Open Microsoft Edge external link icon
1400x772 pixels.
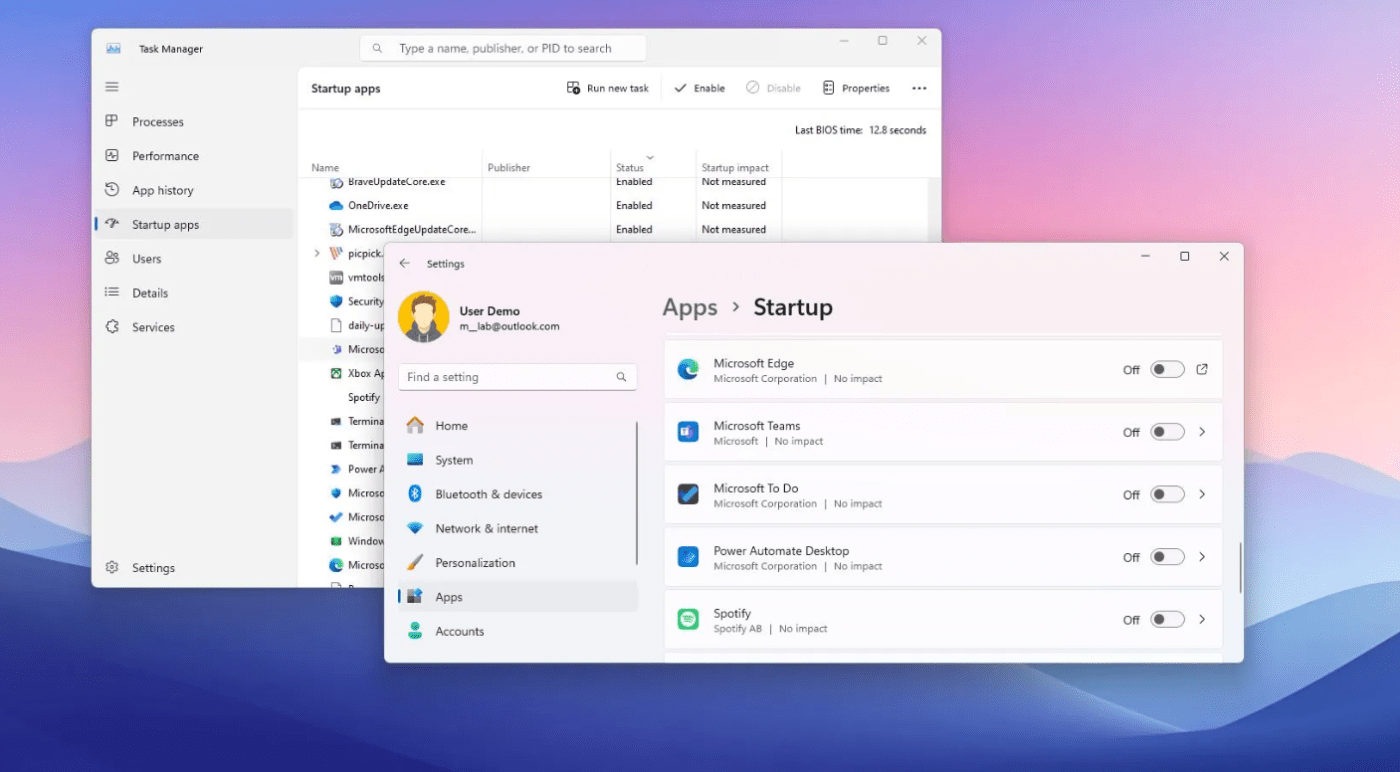click(1202, 370)
